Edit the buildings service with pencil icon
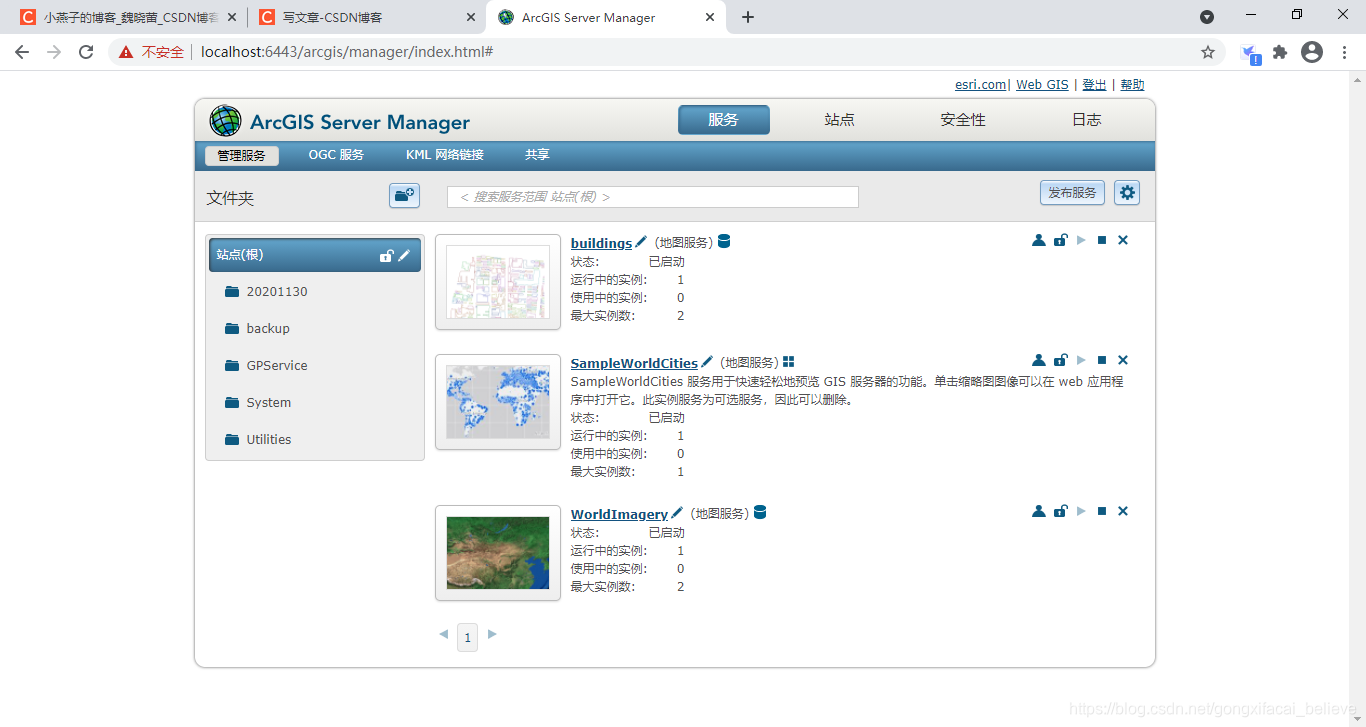Image resolution: width=1366 pixels, height=727 pixels. pos(641,242)
